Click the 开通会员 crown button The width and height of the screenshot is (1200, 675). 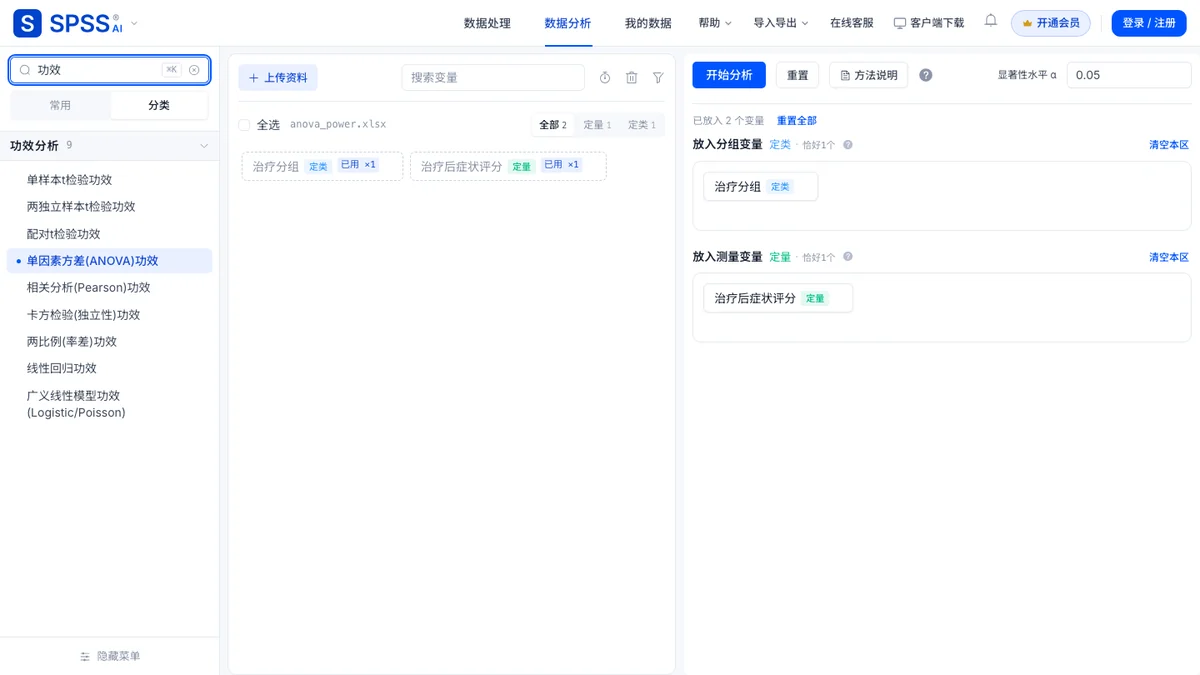pos(1051,23)
